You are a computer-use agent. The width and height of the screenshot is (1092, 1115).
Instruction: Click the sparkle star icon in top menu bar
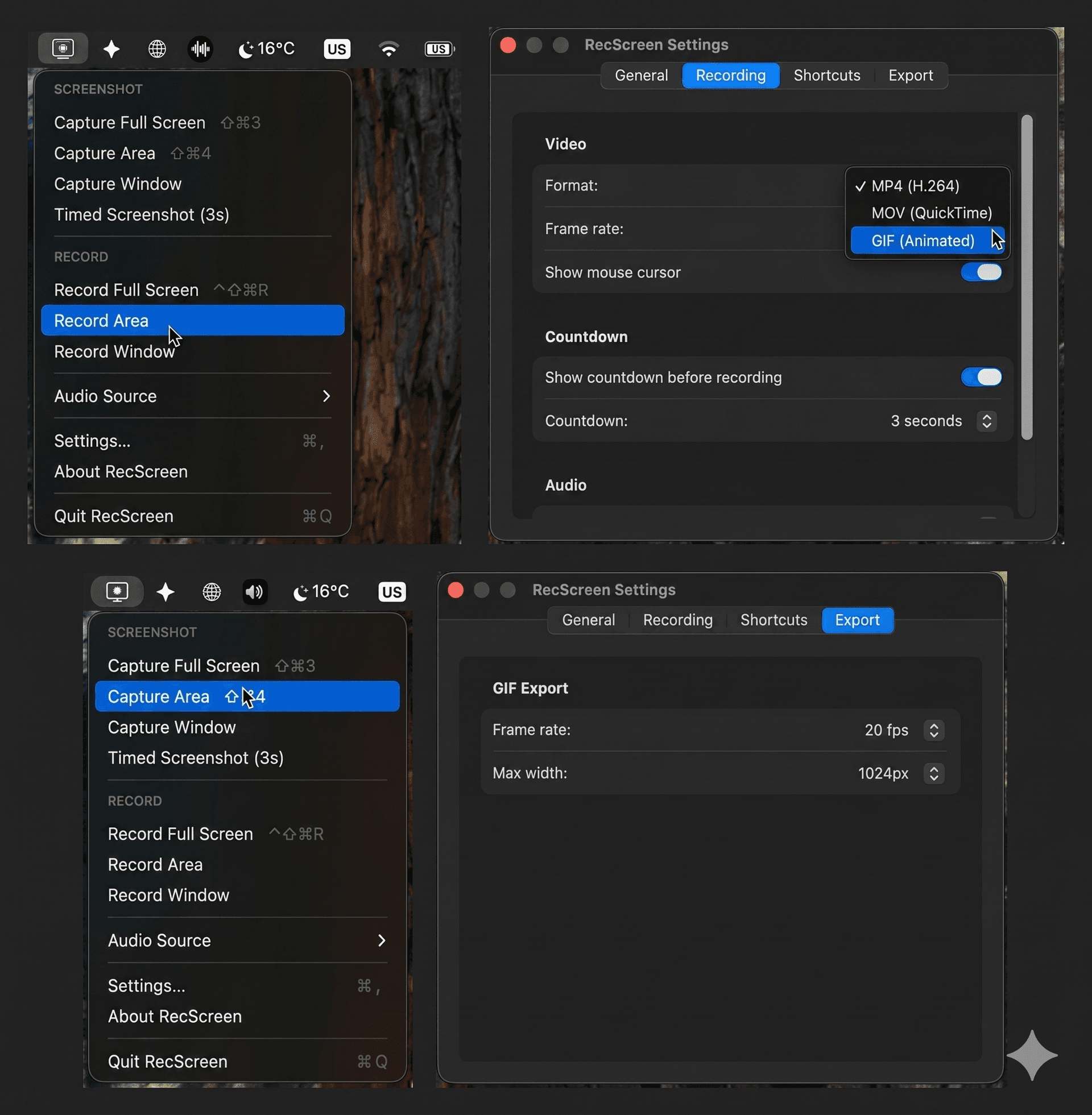(111, 49)
